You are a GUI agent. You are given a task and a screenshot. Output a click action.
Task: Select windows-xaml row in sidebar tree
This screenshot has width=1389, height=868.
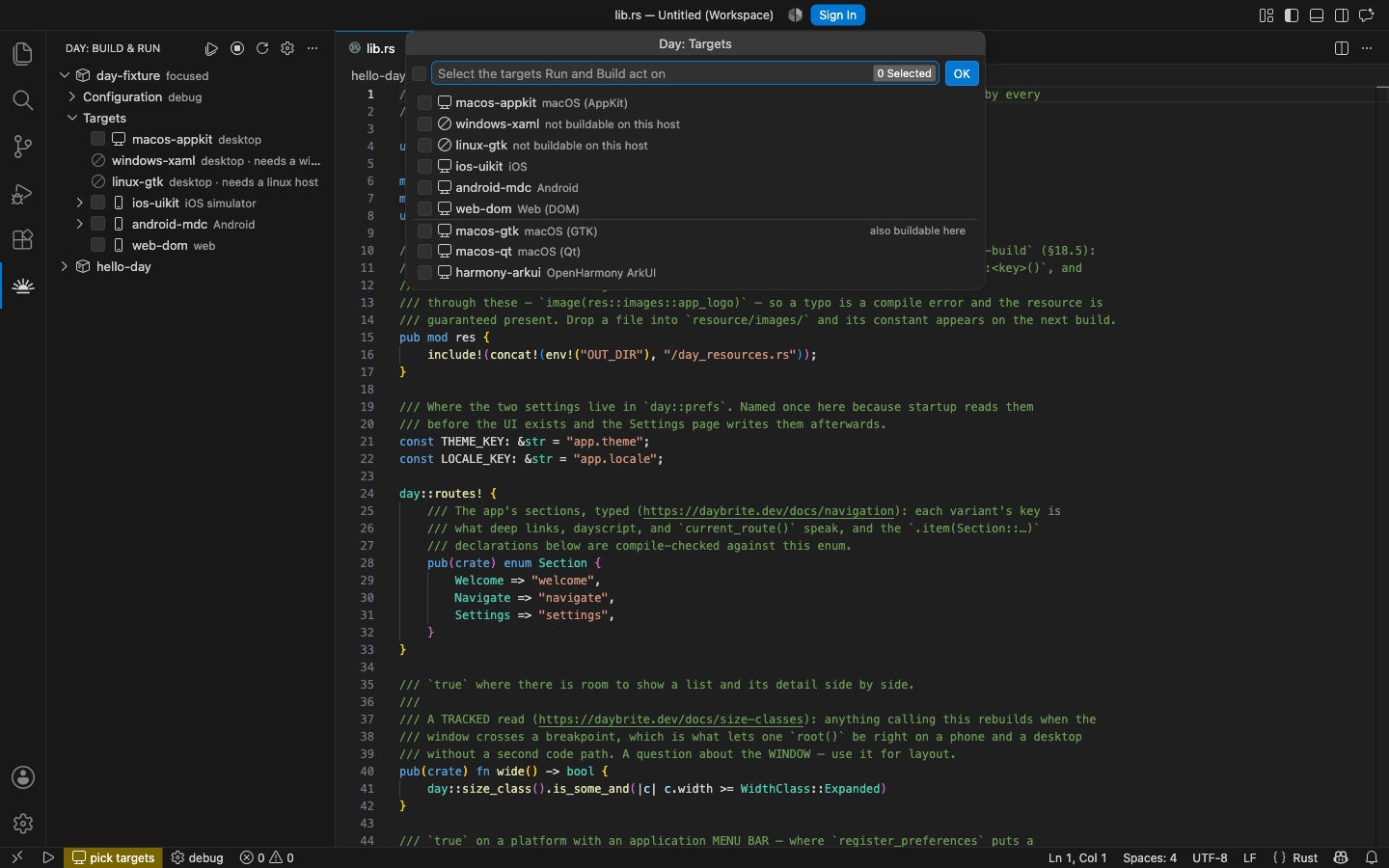[193, 161]
